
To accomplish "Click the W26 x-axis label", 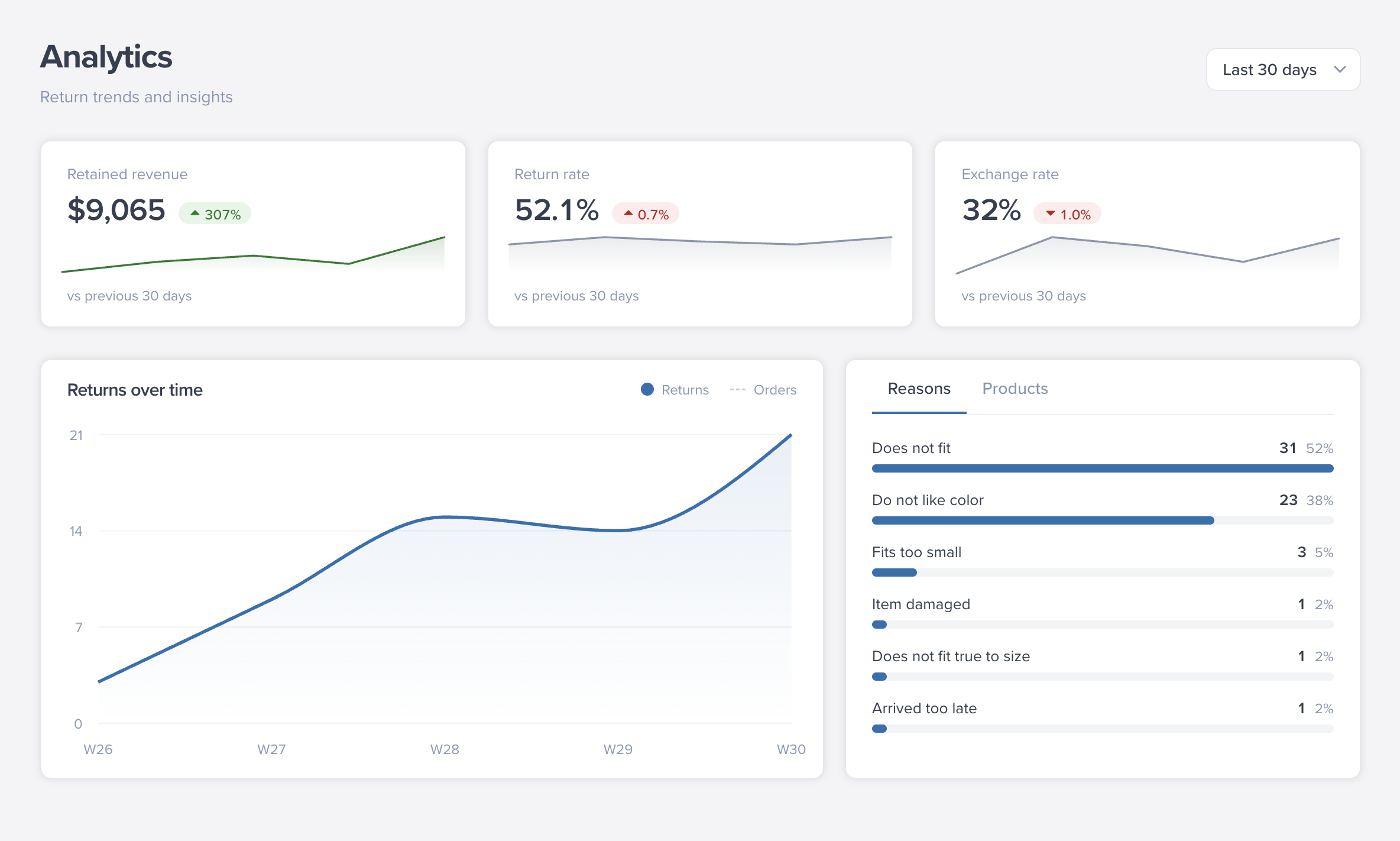I will tap(98, 749).
